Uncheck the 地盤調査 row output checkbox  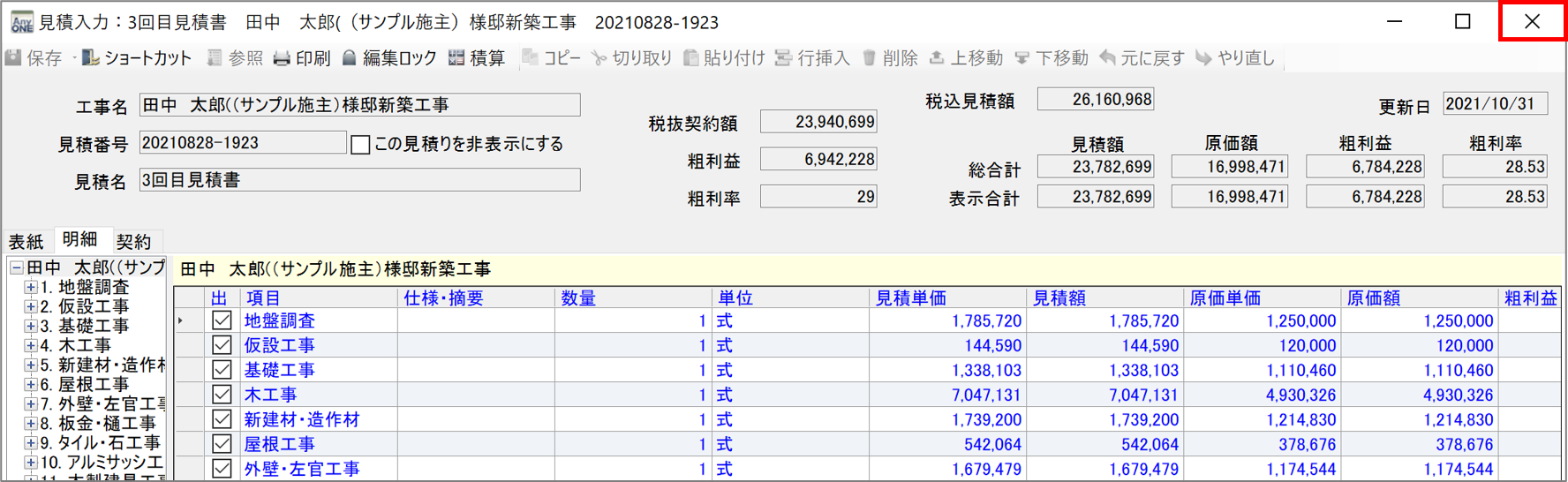[x=222, y=321]
